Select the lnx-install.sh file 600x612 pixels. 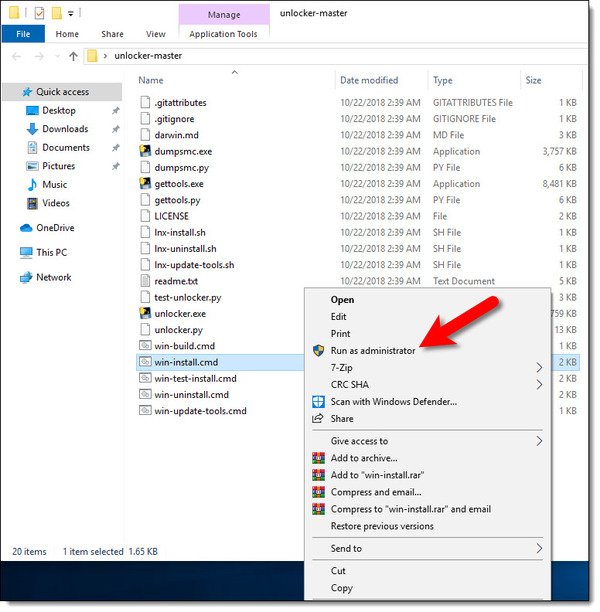tap(180, 232)
